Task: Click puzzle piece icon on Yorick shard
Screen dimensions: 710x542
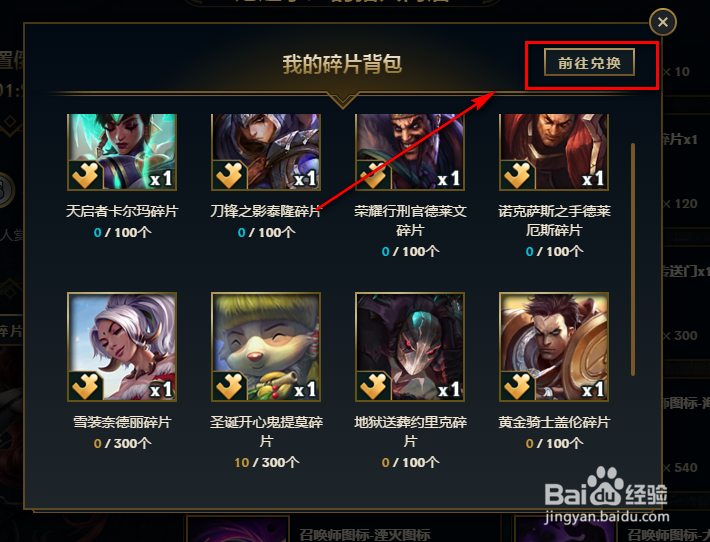Action: pos(373,386)
